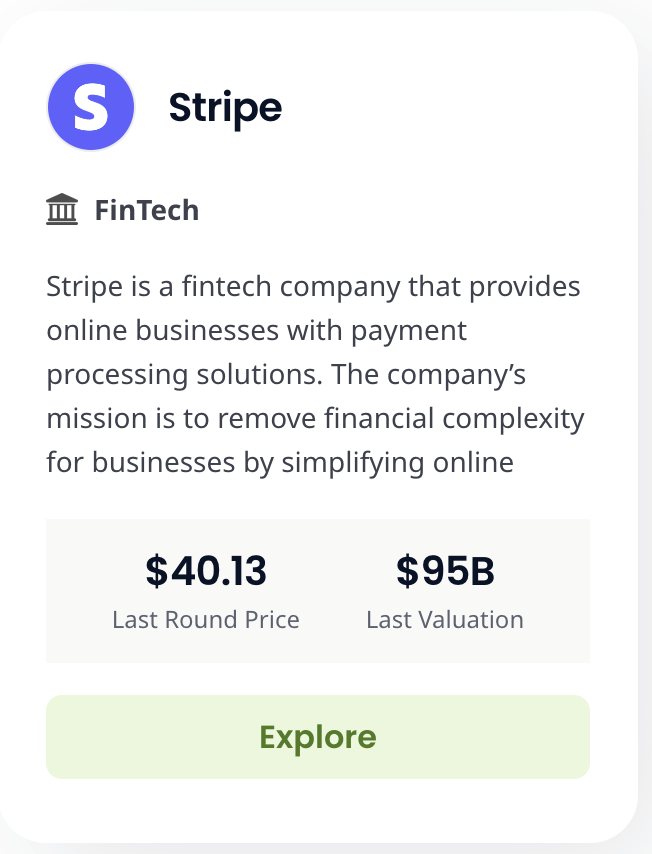
Task: Click the purple Stripe logo
Action: click(91, 107)
